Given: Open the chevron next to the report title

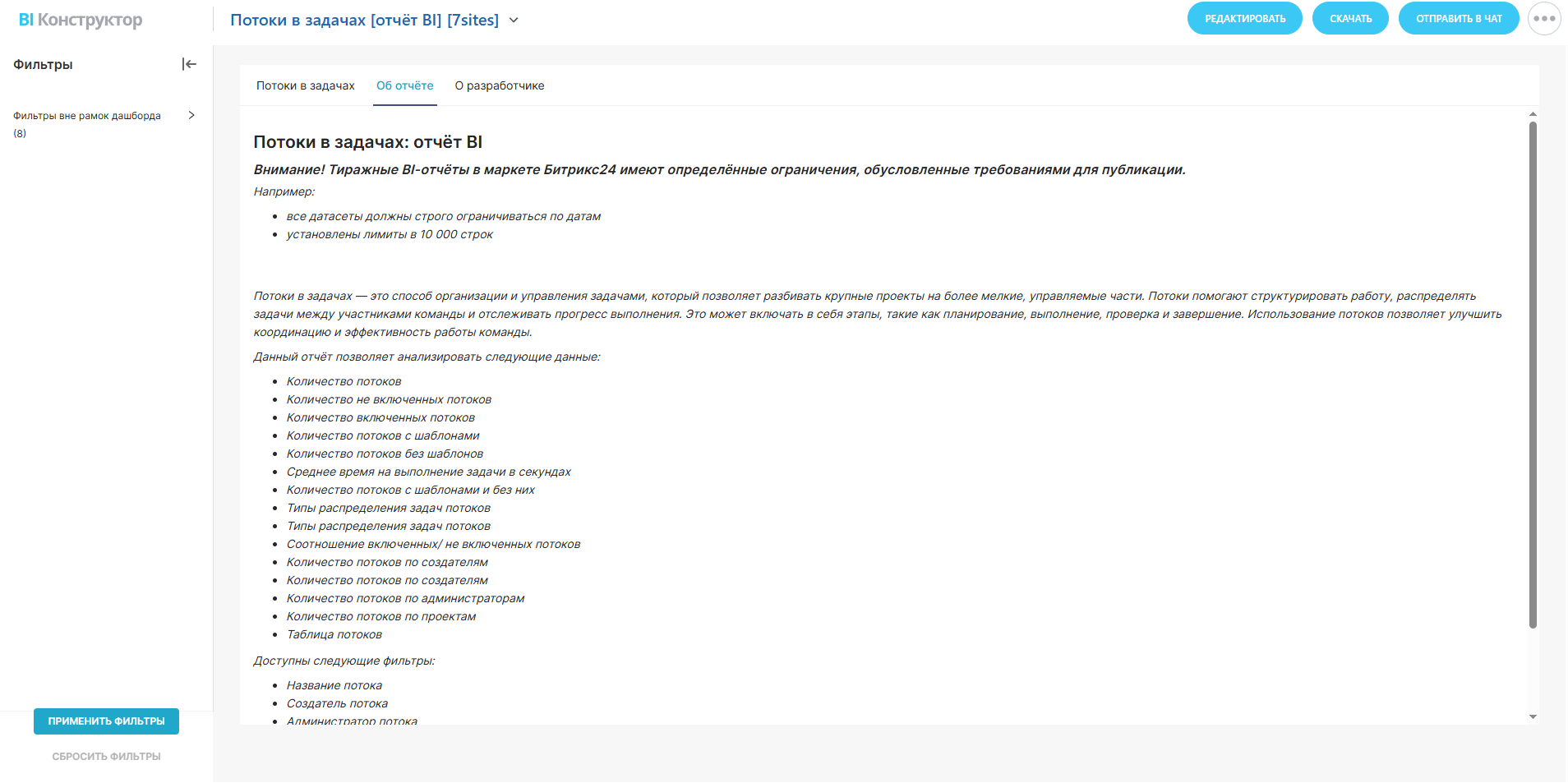Looking at the screenshot, I should (514, 21).
